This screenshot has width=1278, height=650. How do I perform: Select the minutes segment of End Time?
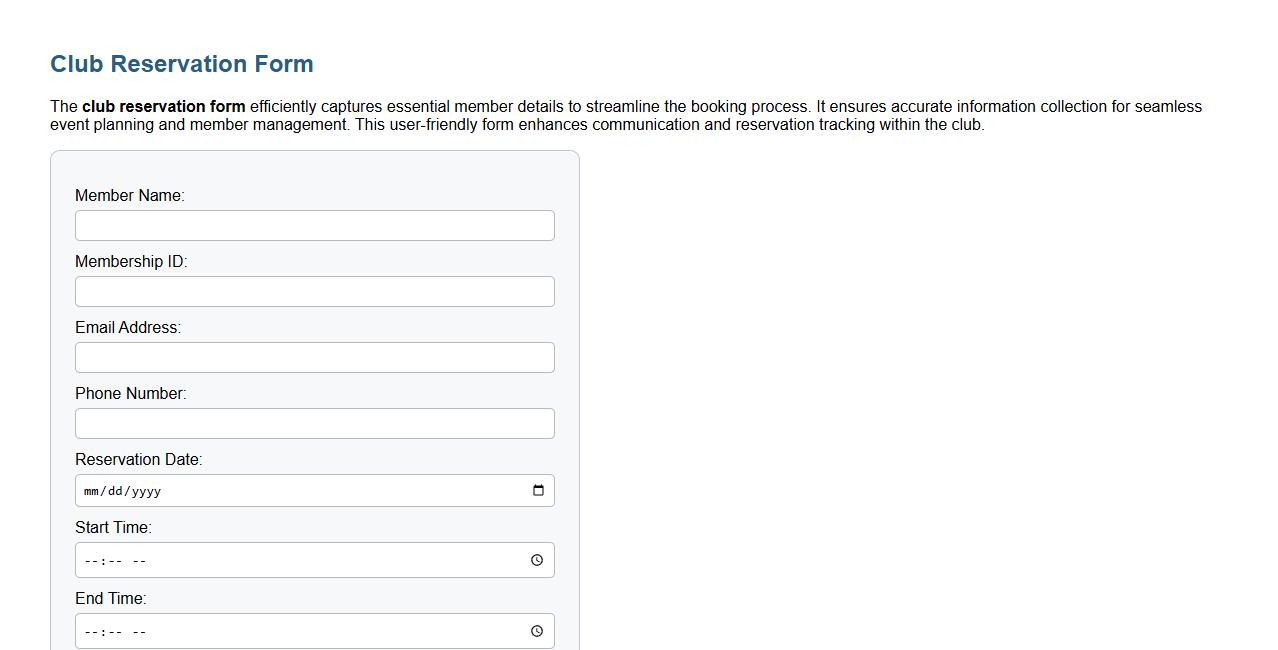pyautogui.click(x=114, y=632)
